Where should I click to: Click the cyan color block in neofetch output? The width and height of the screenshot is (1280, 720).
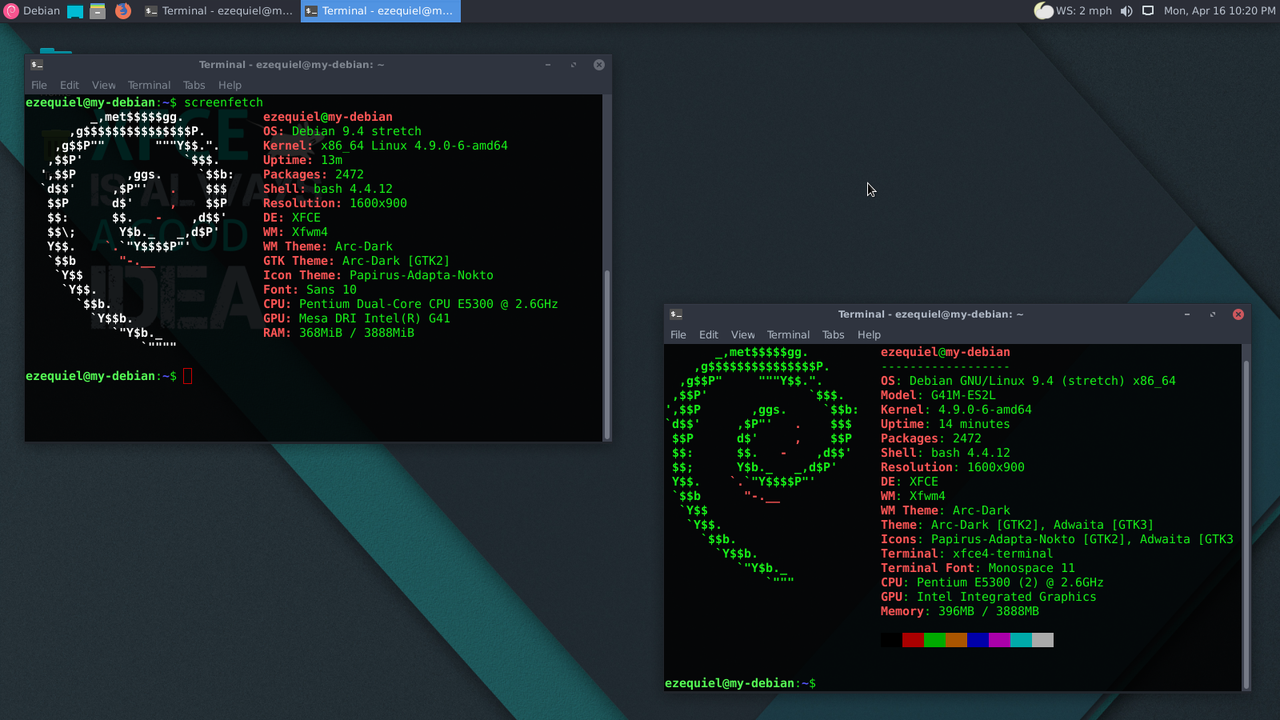(x=1021, y=640)
